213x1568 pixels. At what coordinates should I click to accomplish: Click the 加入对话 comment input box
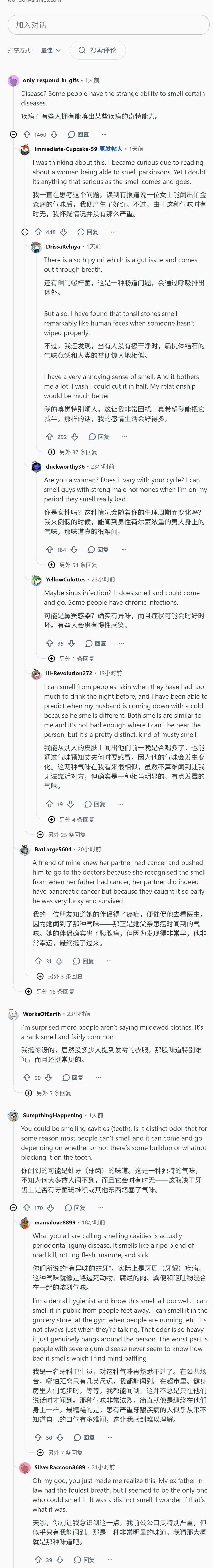108,25
